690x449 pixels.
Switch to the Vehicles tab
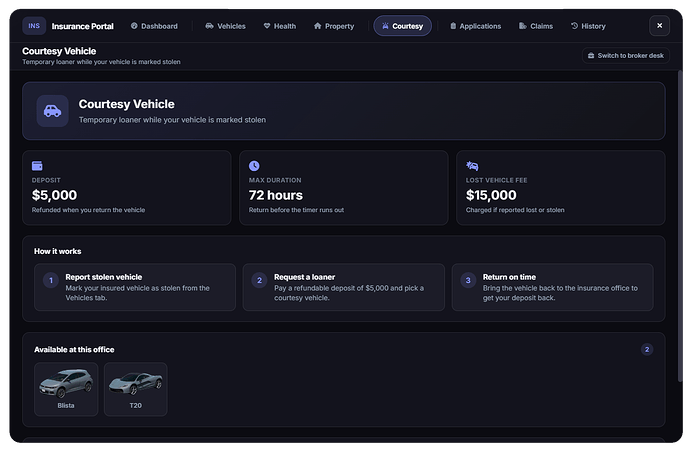click(x=225, y=26)
